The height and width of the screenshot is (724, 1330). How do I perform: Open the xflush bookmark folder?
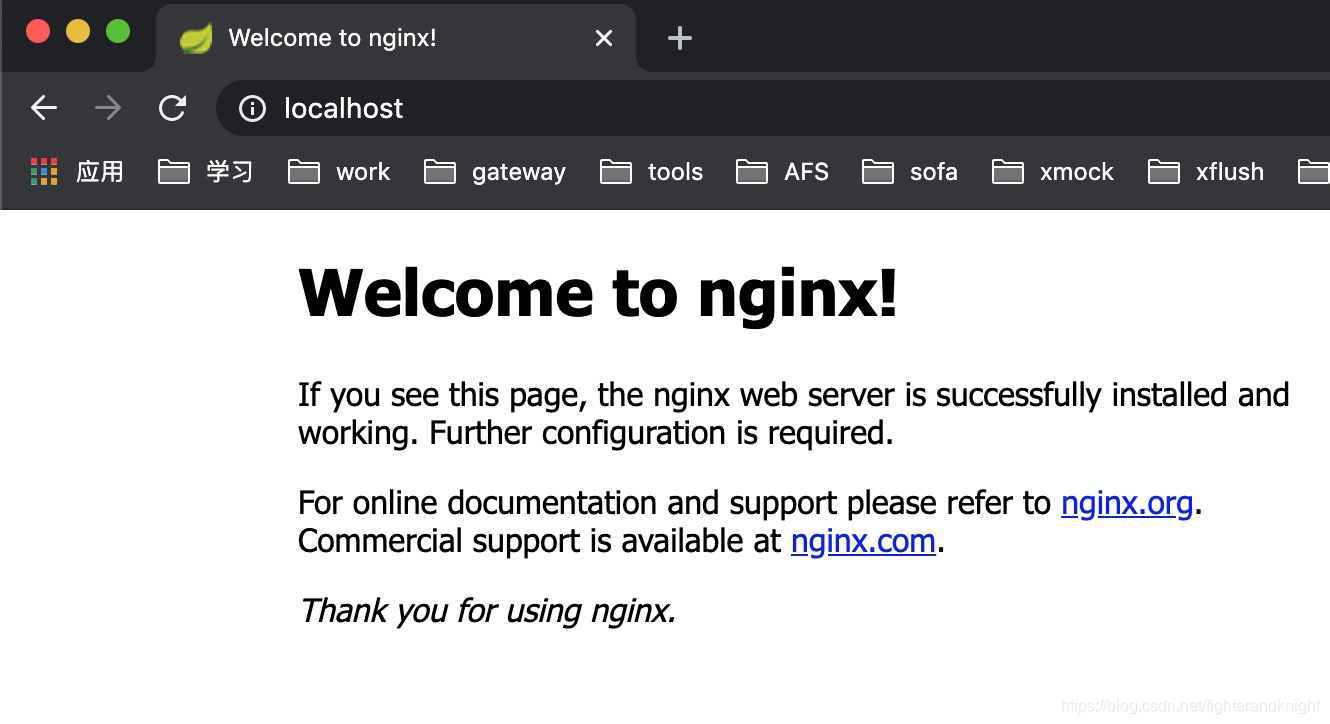(x=1206, y=172)
